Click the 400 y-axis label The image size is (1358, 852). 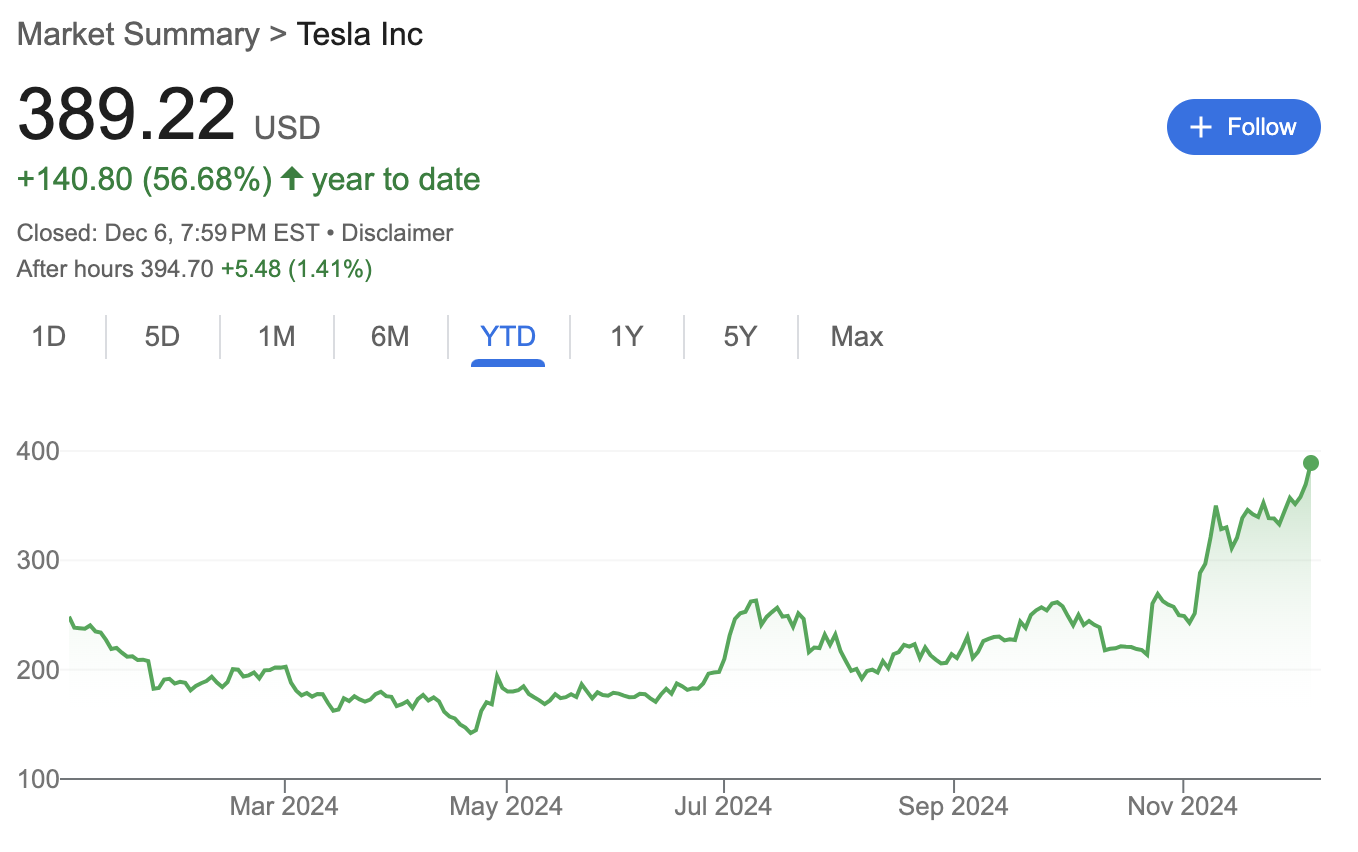tap(38, 451)
